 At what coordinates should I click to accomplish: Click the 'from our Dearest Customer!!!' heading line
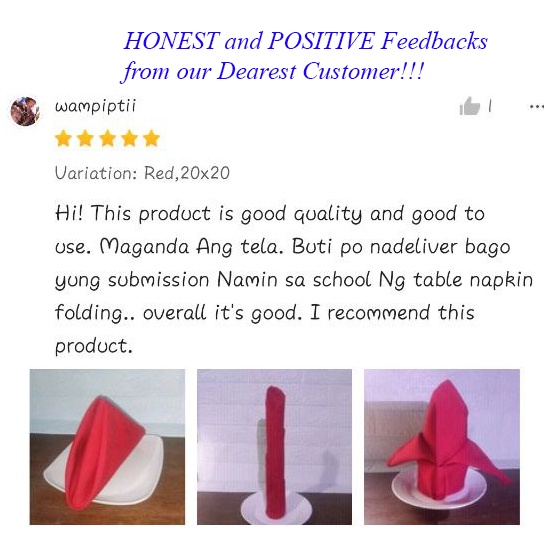coord(273,72)
